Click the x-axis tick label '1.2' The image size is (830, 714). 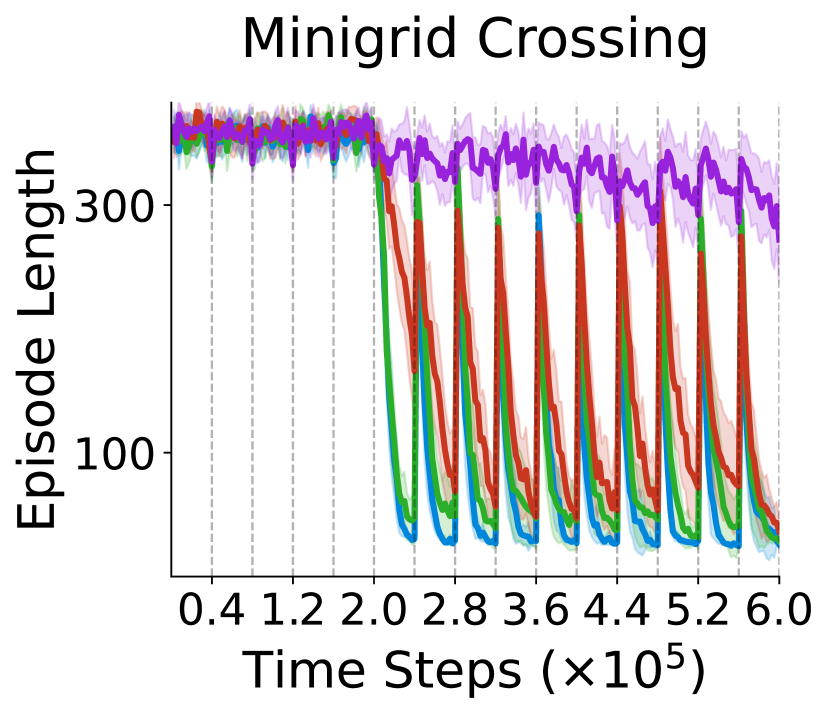[292, 610]
